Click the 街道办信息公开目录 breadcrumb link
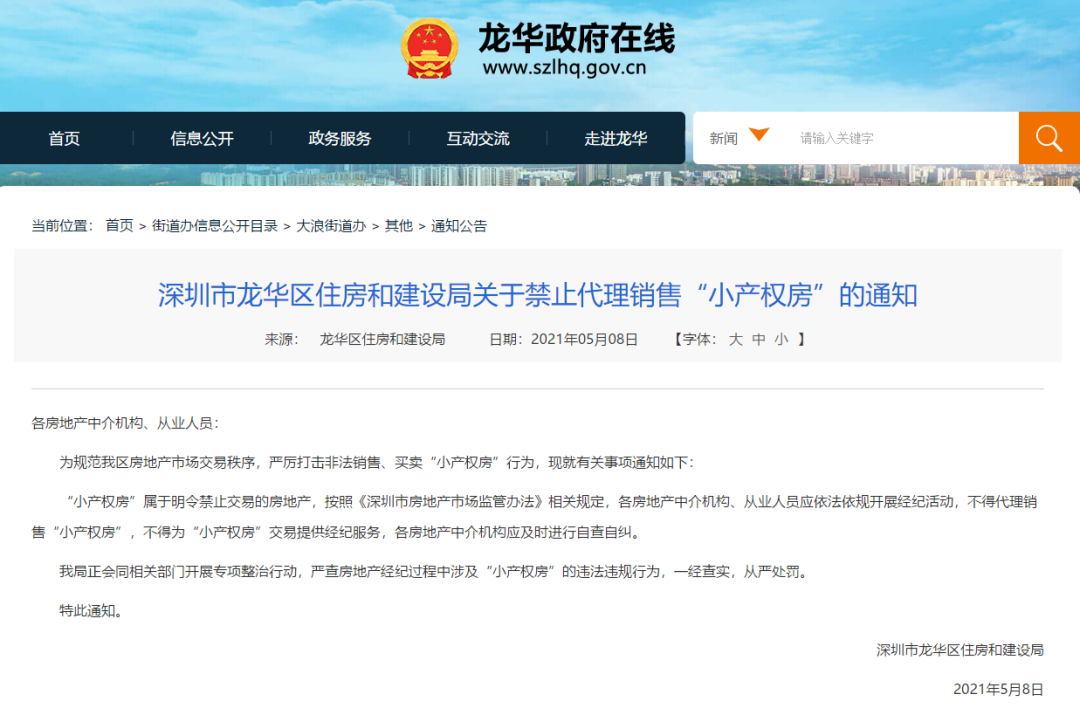Screen dimensions: 1080x722 tap(214, 225)
